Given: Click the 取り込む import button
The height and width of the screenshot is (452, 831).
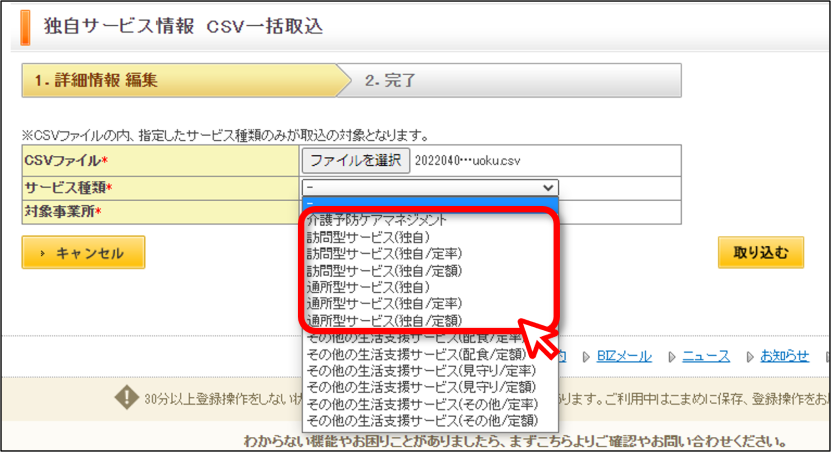Looking at the screenshot, I should (x=761, y=253).
